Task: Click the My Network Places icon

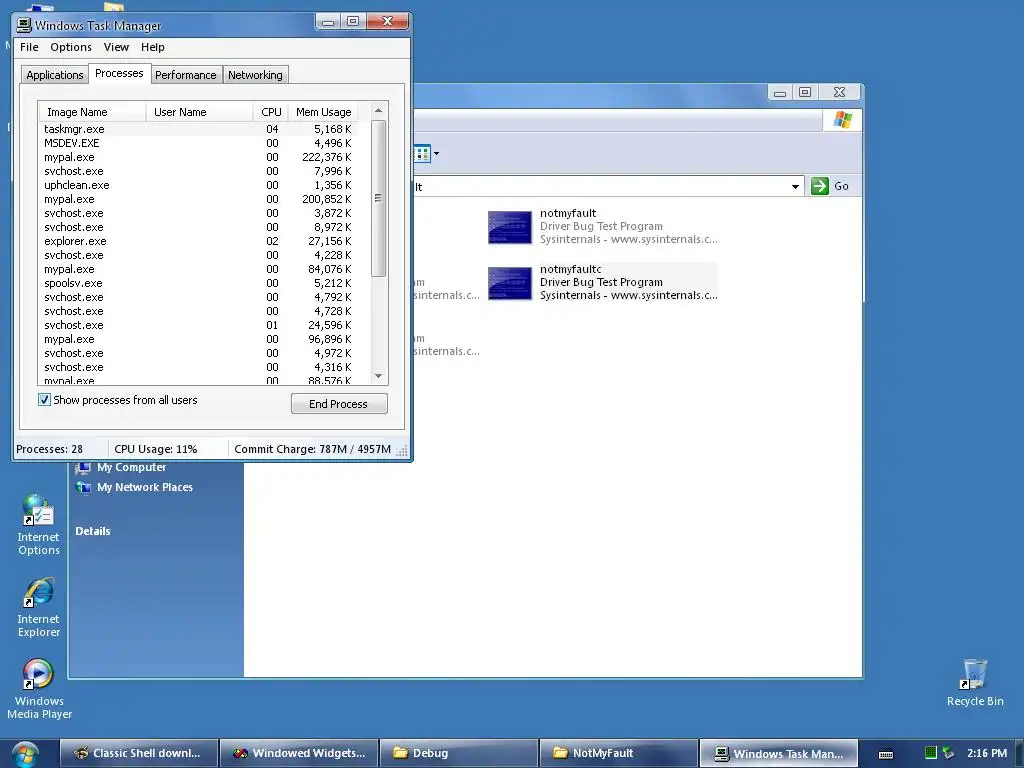Action: tap(83, 487)
